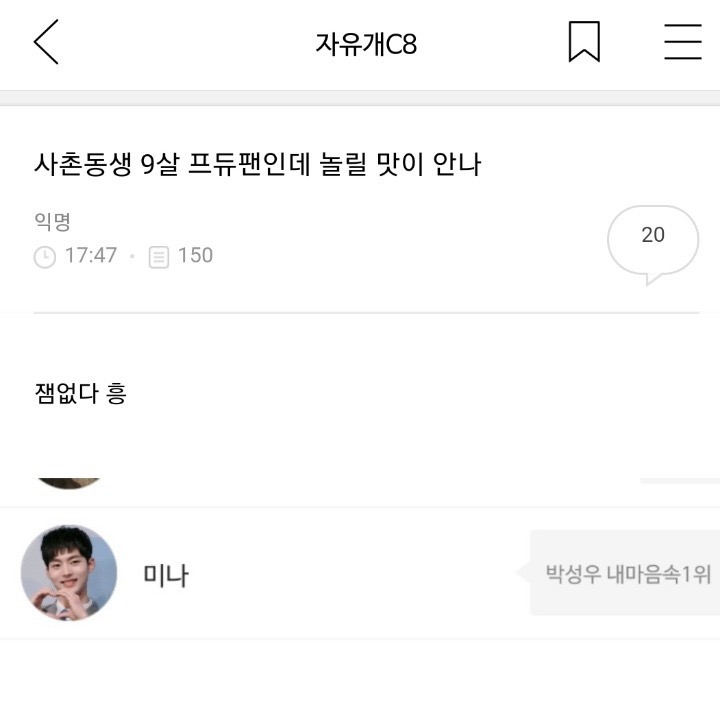Image resolution: width=720 pixels, height=720 pixels.
Task: Open the hamburger menu
Action: [683, 42]
